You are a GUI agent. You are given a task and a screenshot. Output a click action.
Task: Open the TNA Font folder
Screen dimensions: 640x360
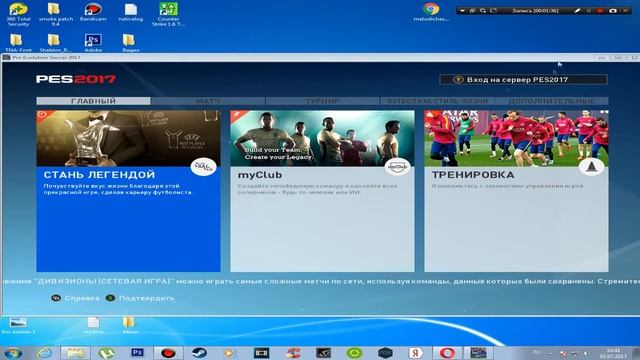tap(18, 43)
